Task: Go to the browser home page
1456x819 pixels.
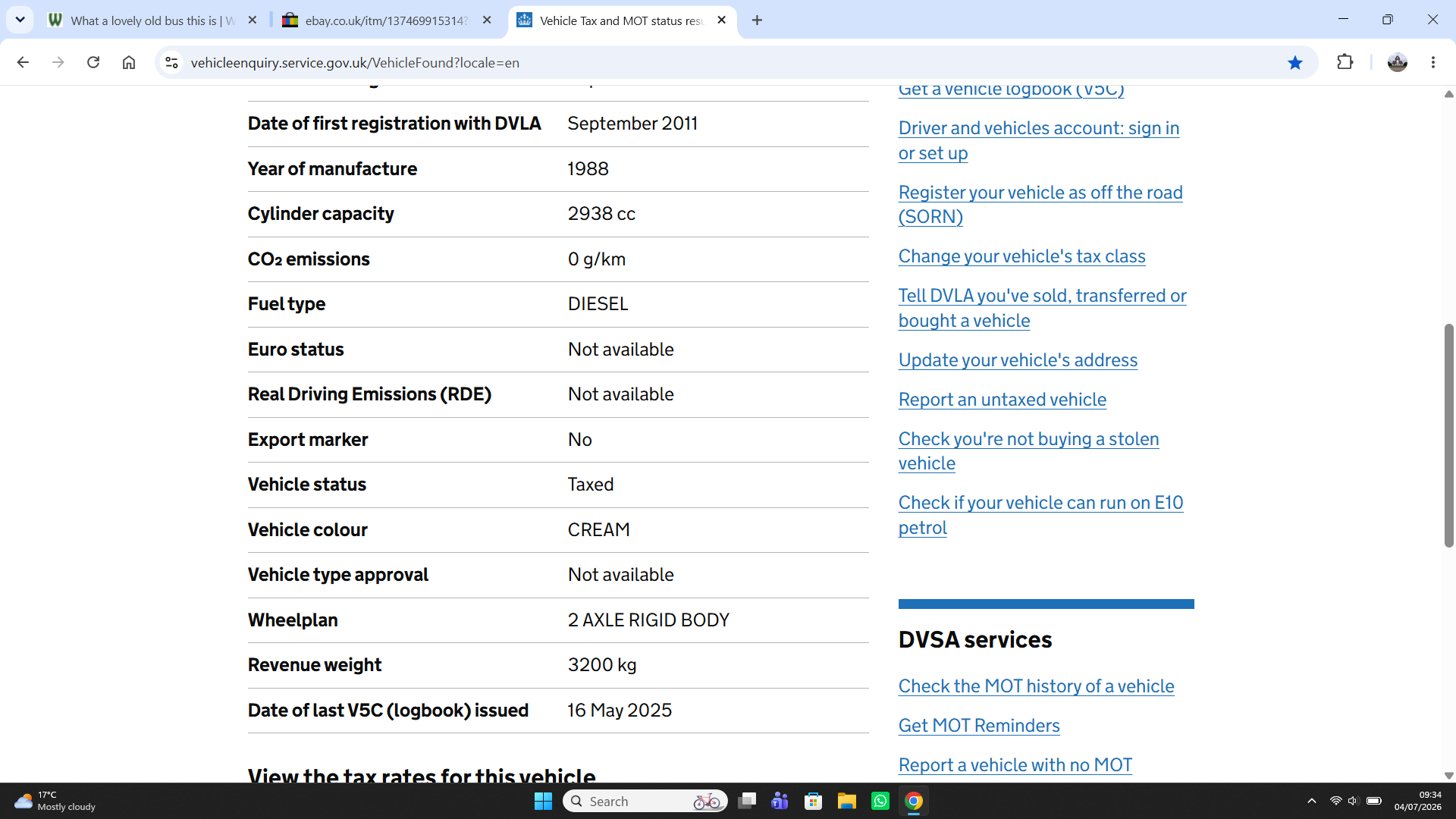Action: 129,62
